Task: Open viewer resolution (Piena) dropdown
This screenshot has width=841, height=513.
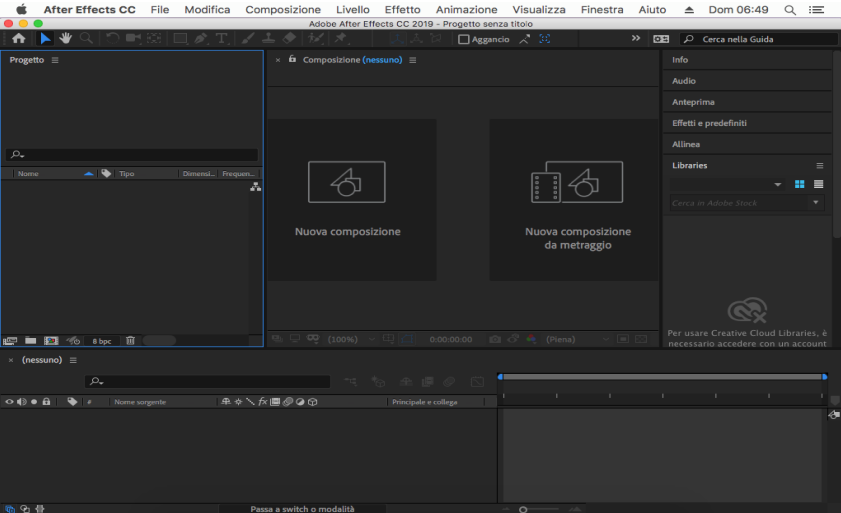Action: pyautogui.click(x=577, y=339)
